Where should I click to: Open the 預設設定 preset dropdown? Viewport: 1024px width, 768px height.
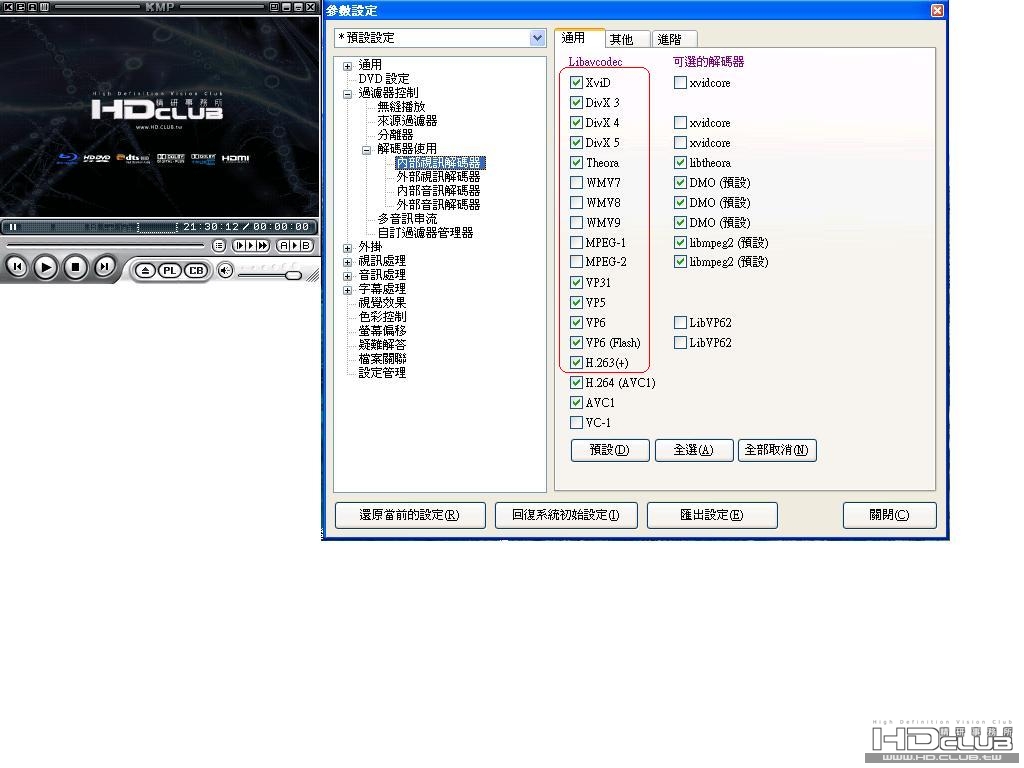tap(537, 38)
